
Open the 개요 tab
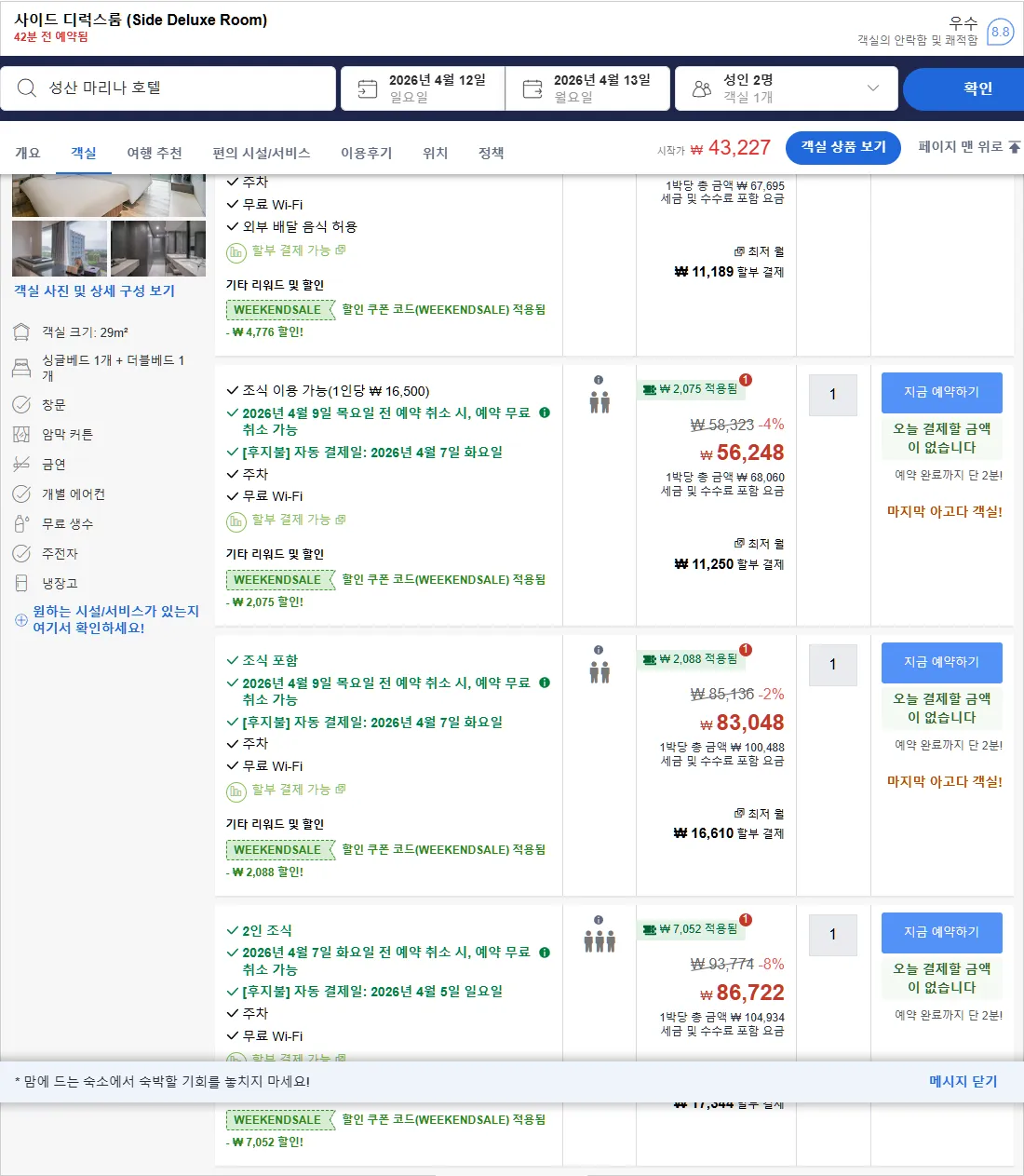[28, 153]
